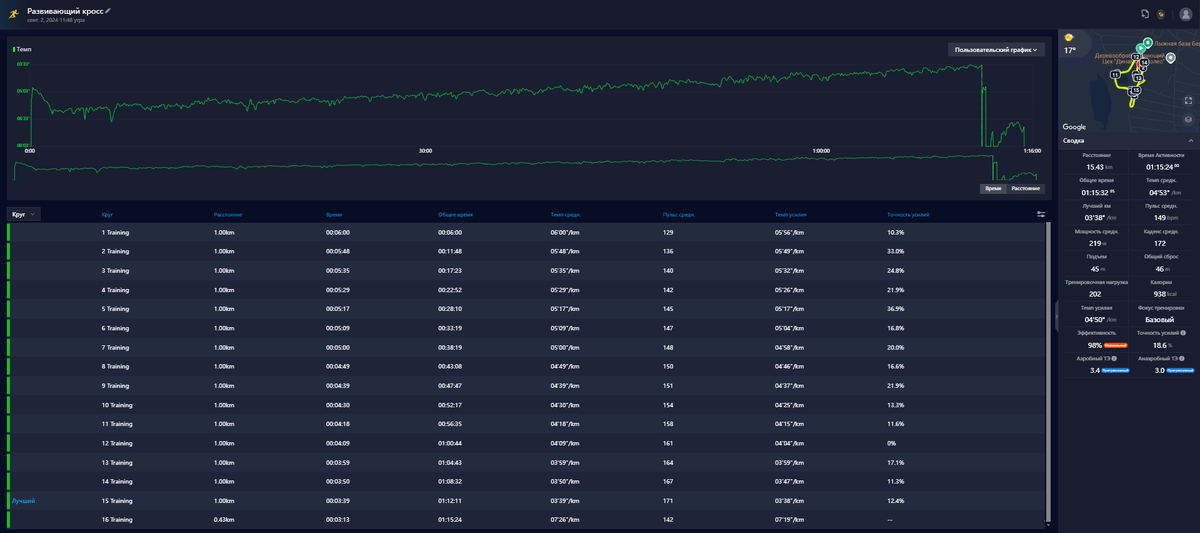
Task: Select the 5 Training lap row
Action: point(526,309)
